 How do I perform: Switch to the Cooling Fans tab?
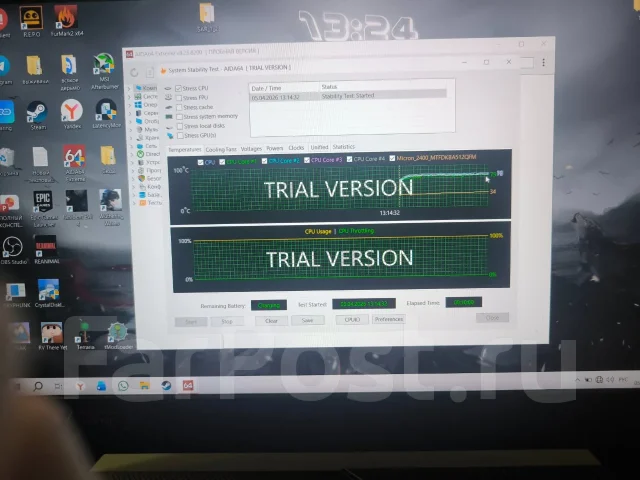click(221, 149)
